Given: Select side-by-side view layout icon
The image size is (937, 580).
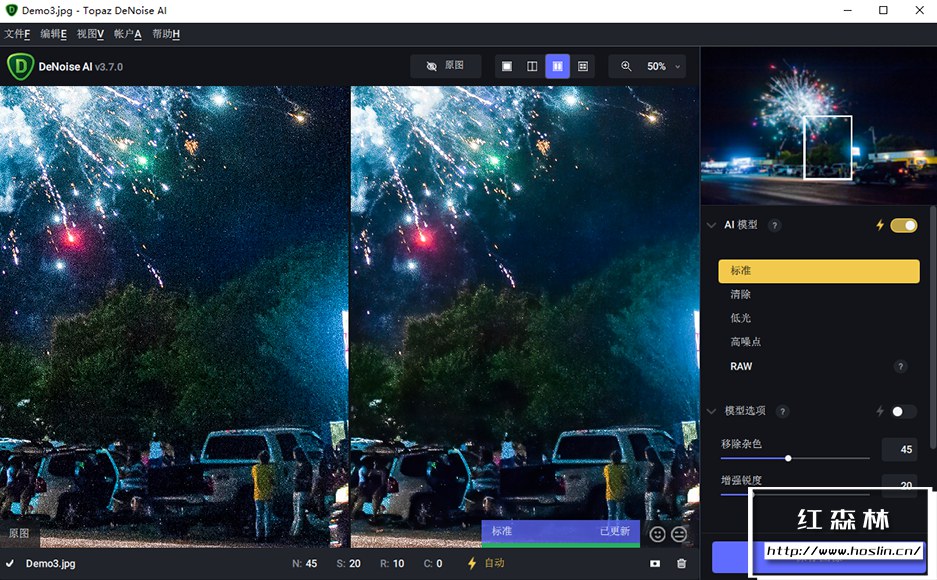Looking at the screenshot, I should click(557, 66).
